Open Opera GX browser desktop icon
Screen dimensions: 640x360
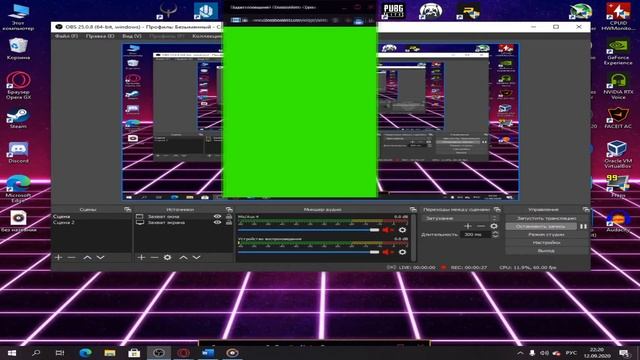18,85
